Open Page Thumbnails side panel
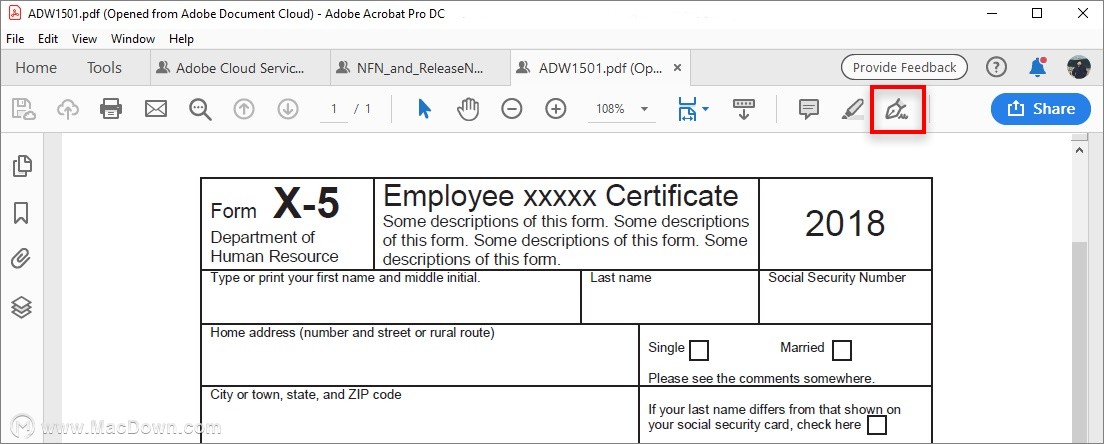The width and height of the screenshot is (1104, 444). [x=22, y=166]
